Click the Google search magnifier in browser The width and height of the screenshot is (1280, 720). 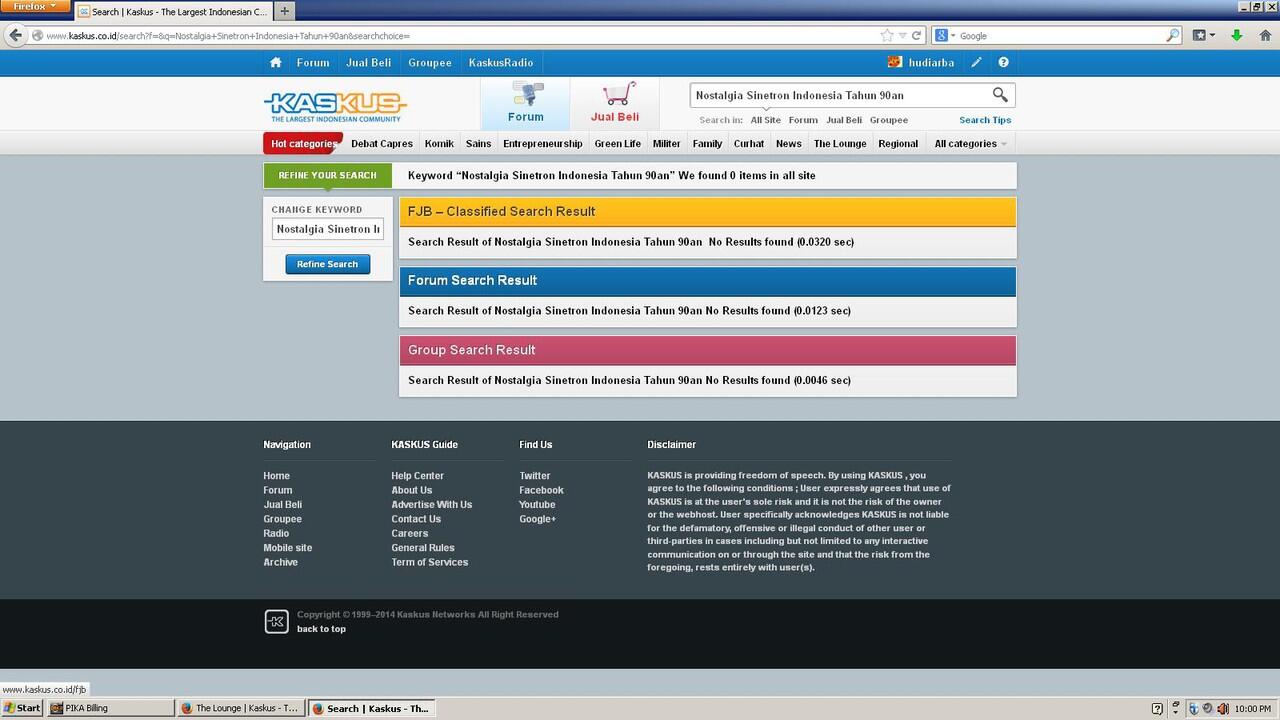[1173, 35]
